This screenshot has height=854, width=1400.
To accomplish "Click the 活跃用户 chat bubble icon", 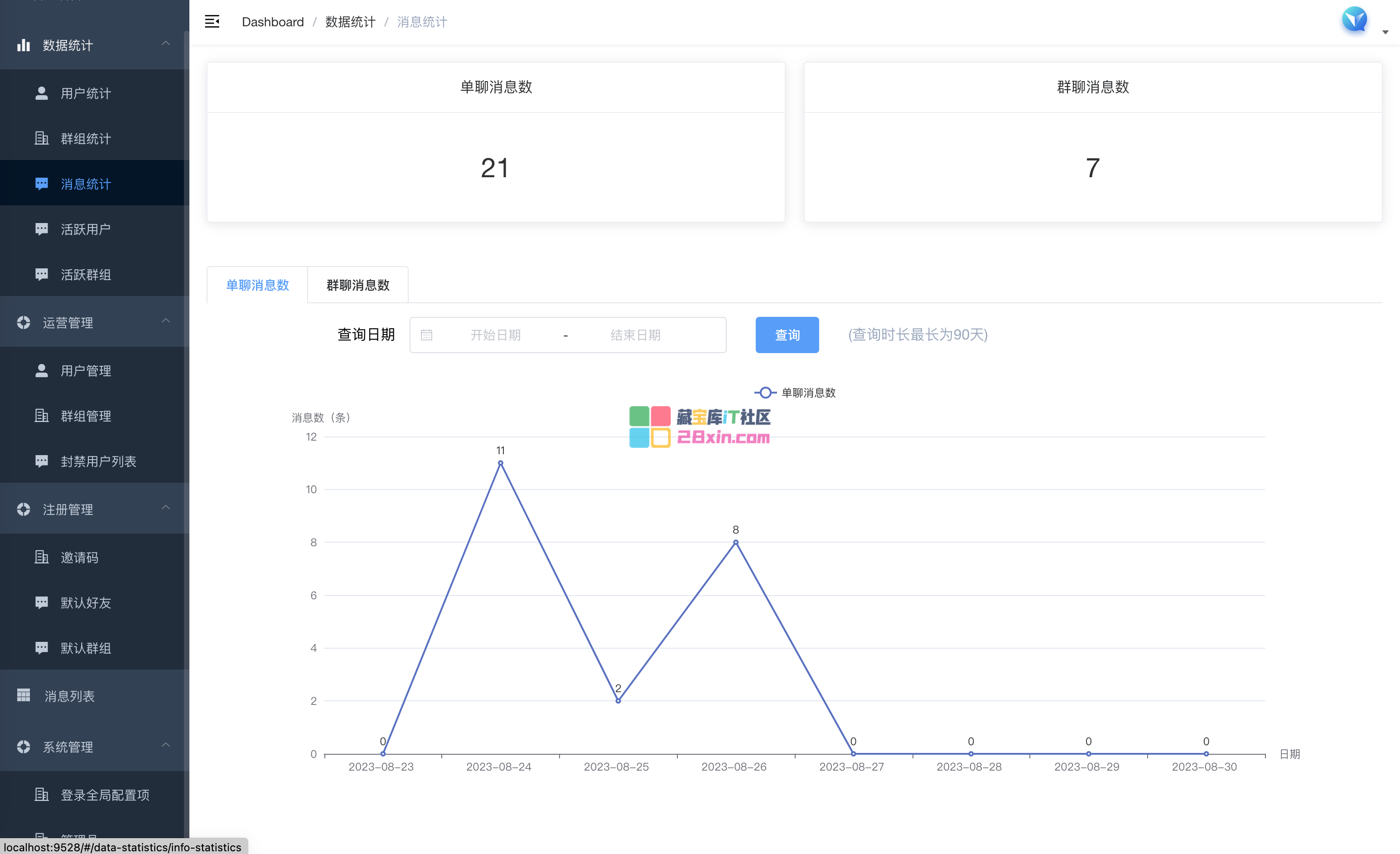I will tap(42, 229).
